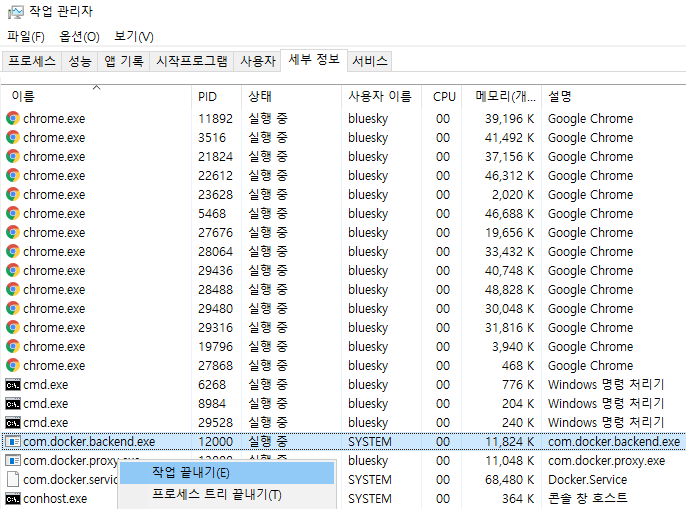
Task: Switch to the 성능 tab
Action: coord(80,61)
